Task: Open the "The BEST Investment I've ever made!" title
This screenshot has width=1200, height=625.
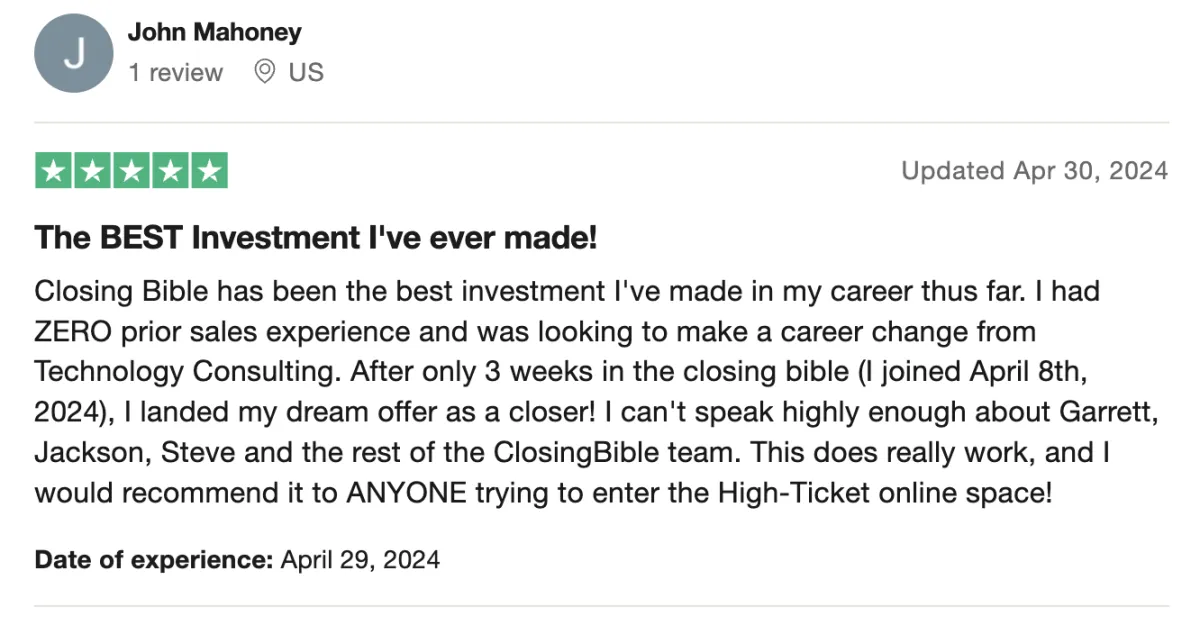Action: tap(316, 238)
